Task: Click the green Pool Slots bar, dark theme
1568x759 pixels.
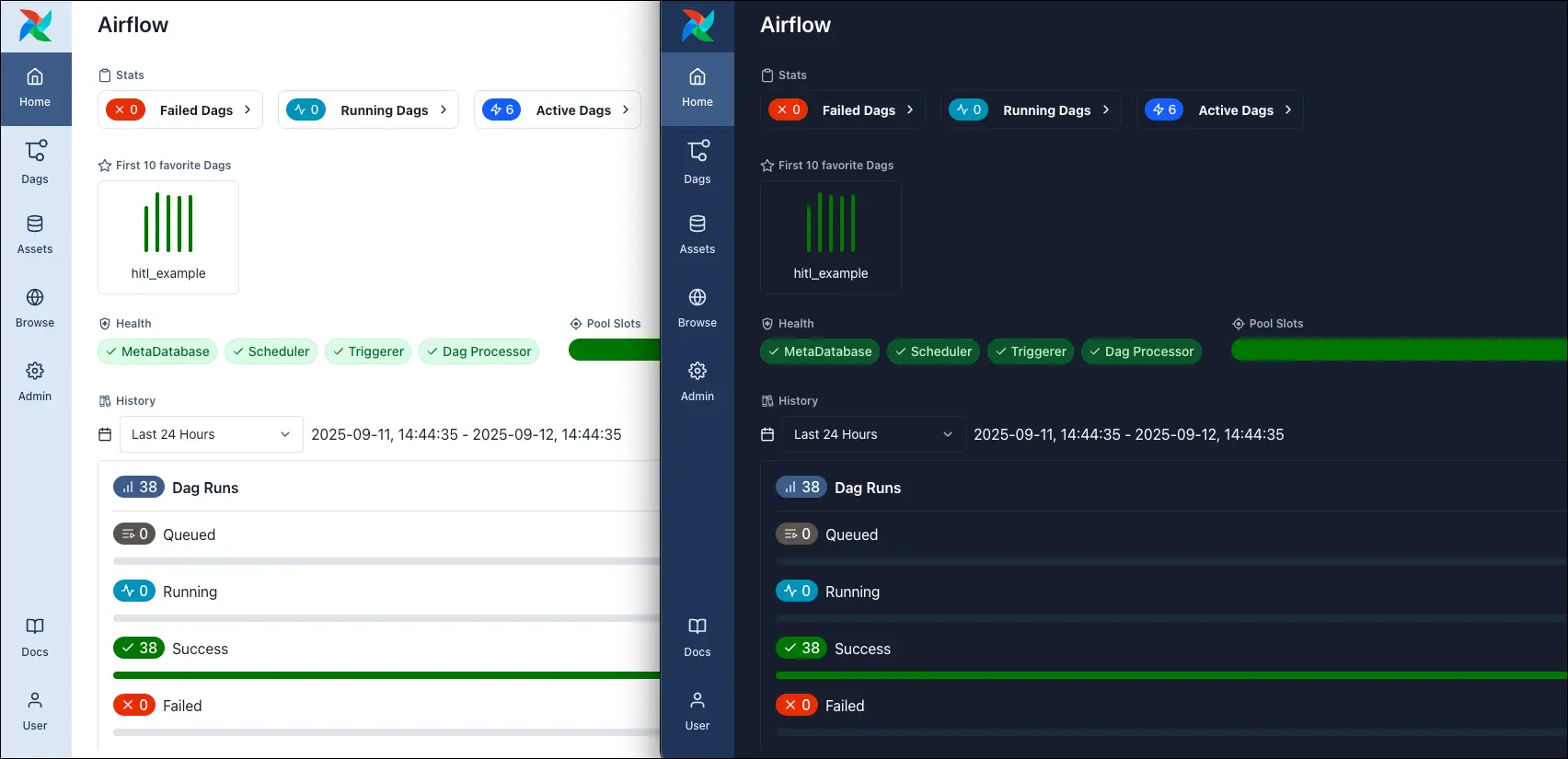Action: point(1399,350)
